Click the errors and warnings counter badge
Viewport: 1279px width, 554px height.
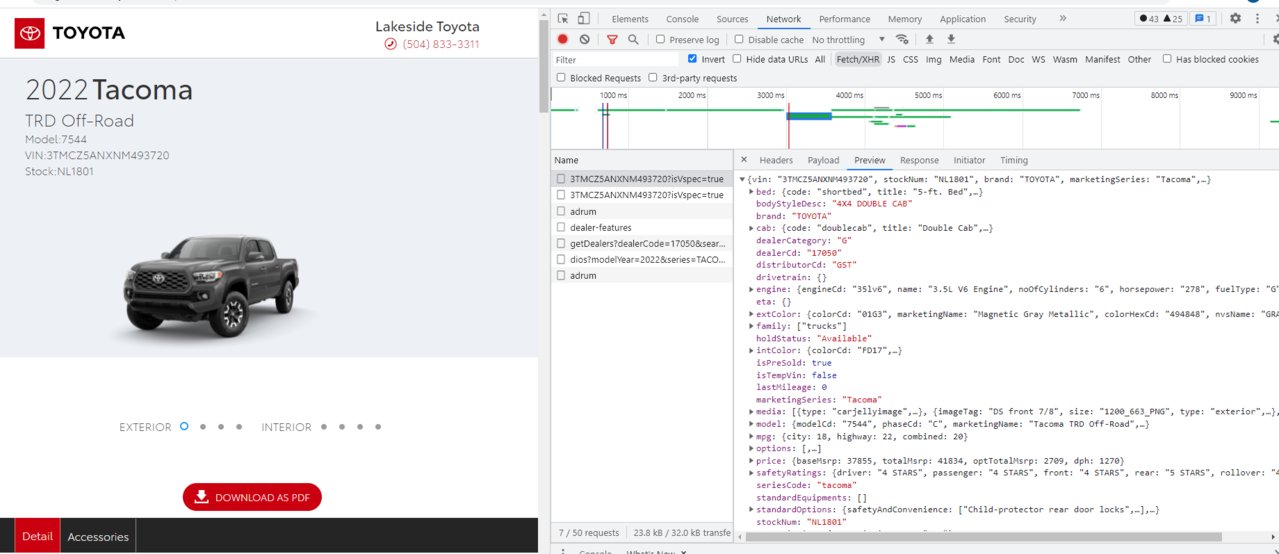1160,19
